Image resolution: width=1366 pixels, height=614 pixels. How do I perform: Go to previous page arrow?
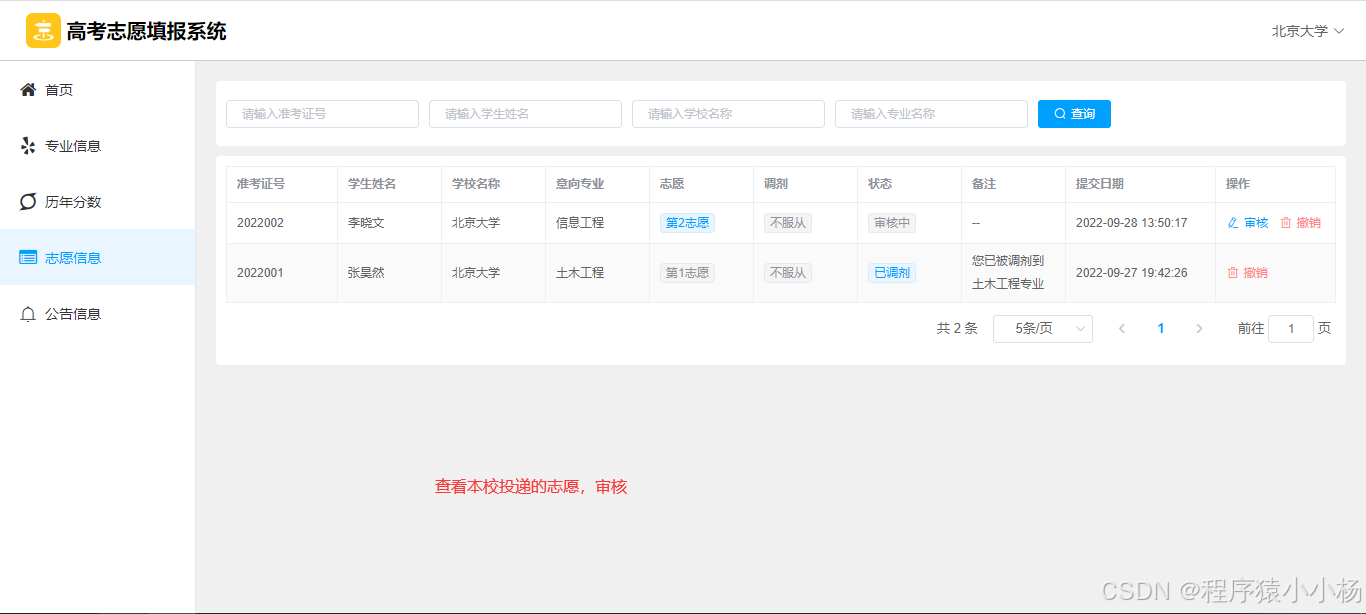click(x=1122, y=329)
